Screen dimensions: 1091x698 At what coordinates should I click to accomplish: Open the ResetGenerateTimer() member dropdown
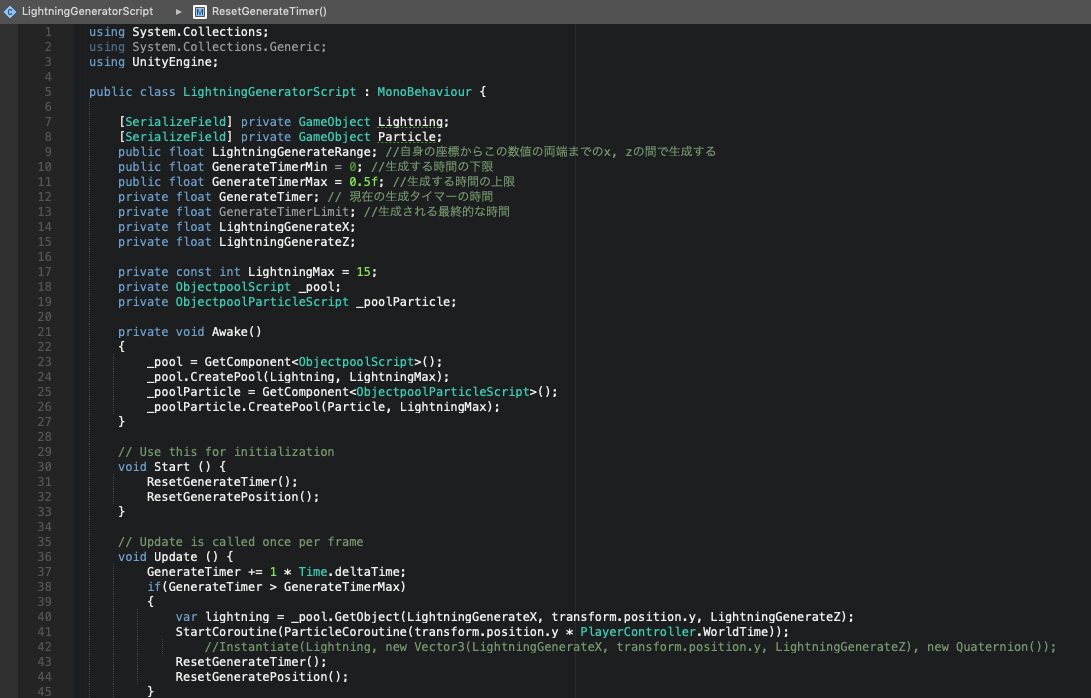click(269, 11)
